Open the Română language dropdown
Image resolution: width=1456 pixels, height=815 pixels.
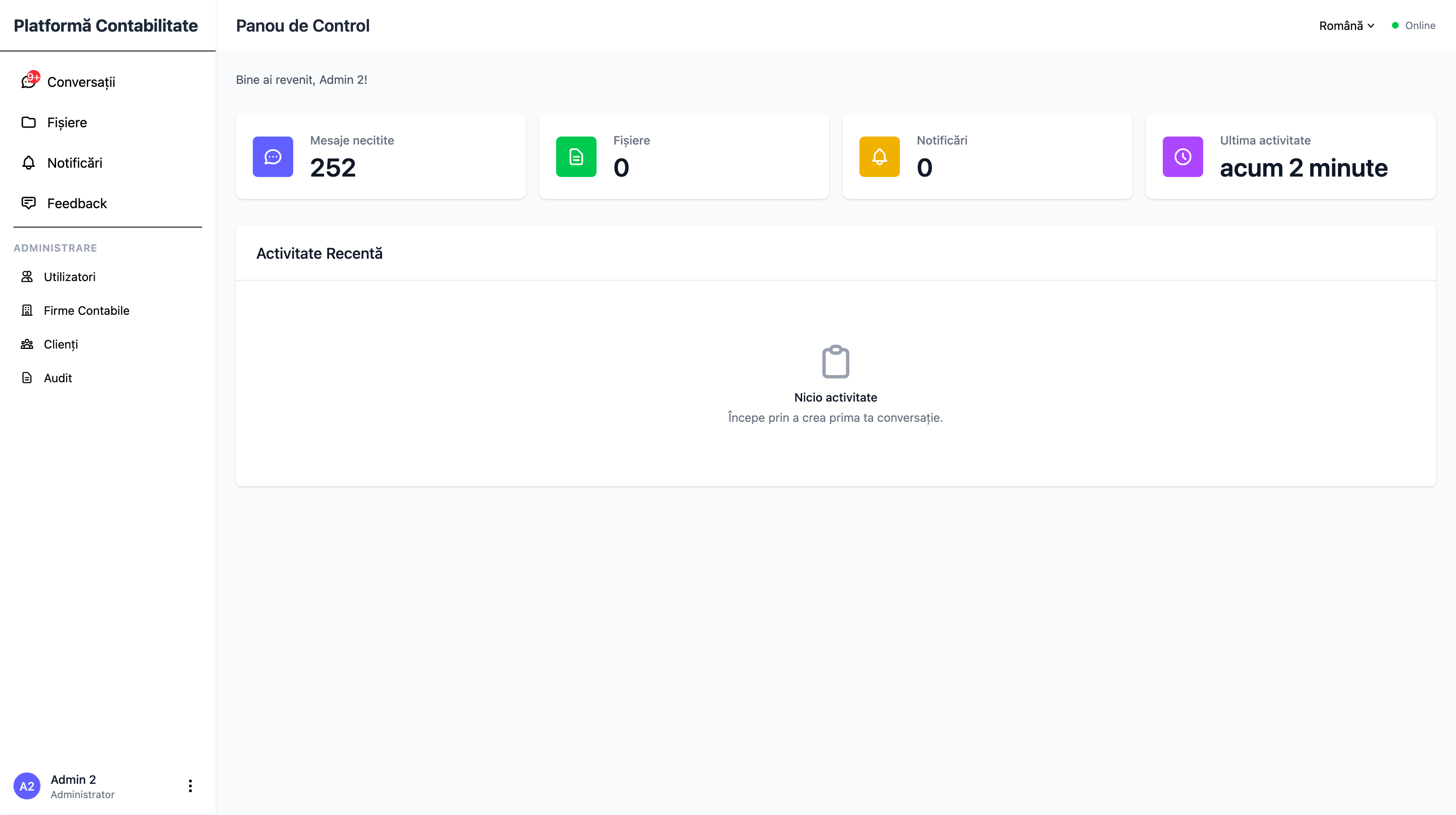pos(1346,25)
